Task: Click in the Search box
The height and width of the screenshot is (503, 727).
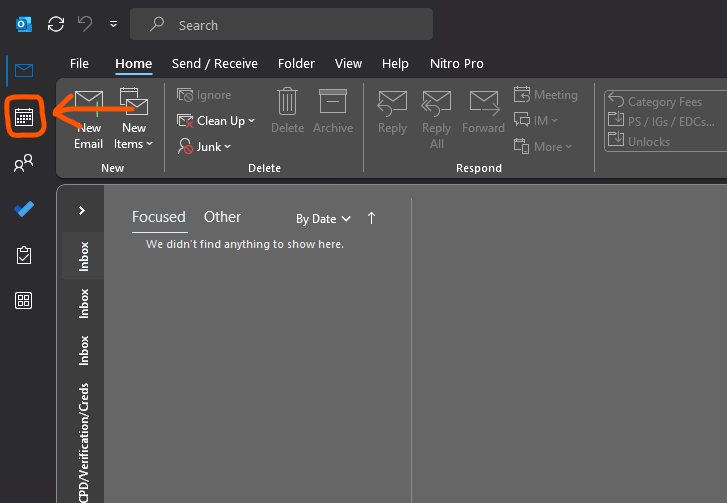Action: pos(290,25)
